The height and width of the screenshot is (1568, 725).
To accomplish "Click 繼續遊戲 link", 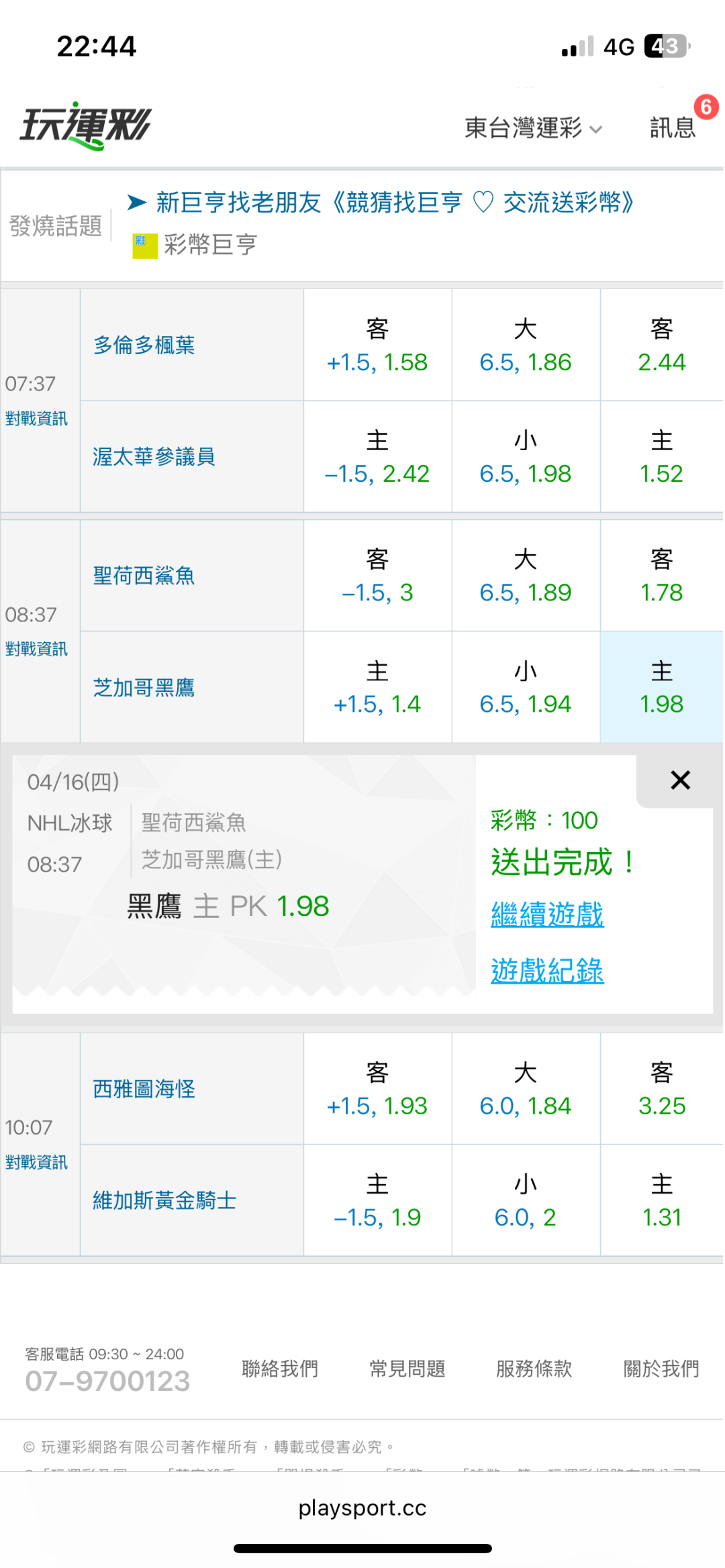I will [547, 914].
